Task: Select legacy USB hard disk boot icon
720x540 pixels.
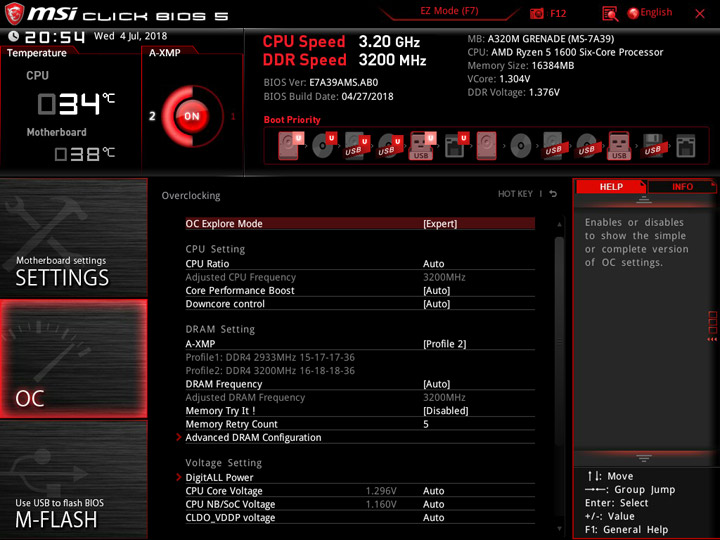Action: [553, 146]
